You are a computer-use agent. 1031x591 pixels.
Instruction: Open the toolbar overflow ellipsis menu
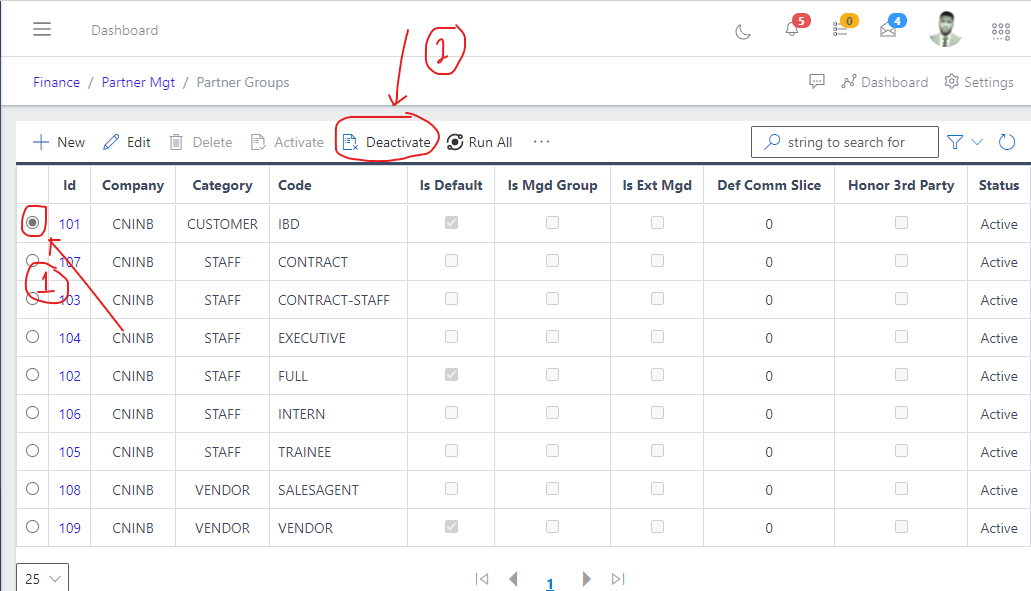[541, 141]
